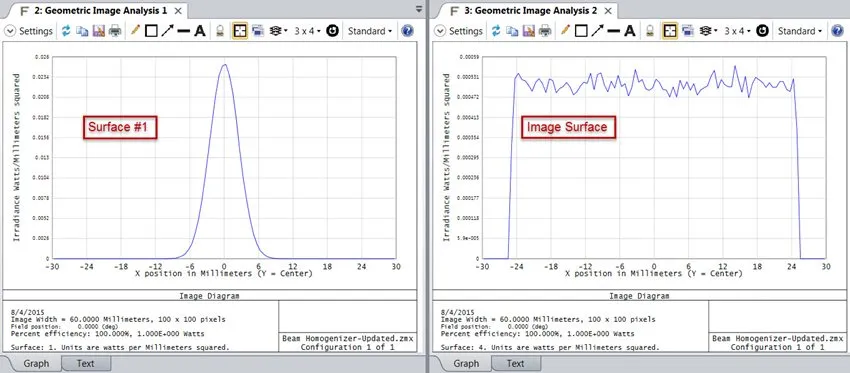Select the text tool in Analysis 2

pos(630,31)
